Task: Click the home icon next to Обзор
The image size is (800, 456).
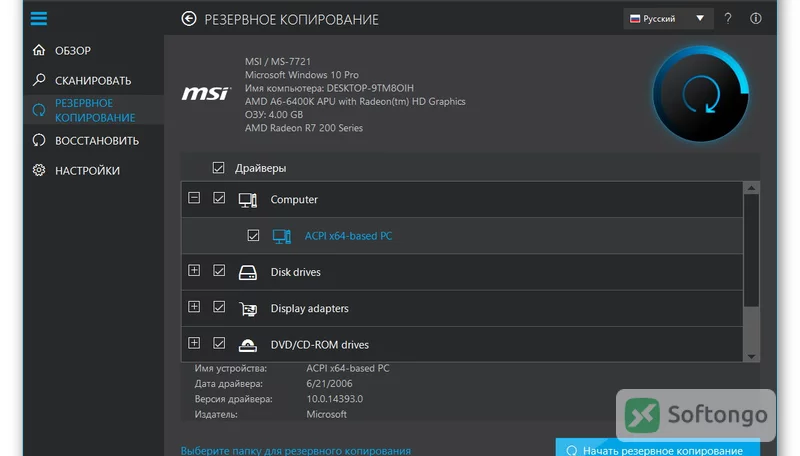Action: tap(39, 50)
